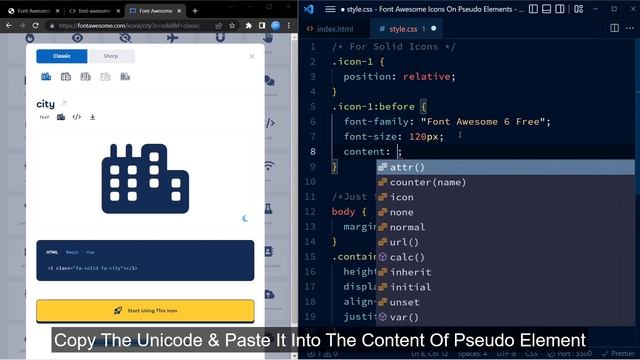Copy the city SVG code icon

[x=77, y=117]
